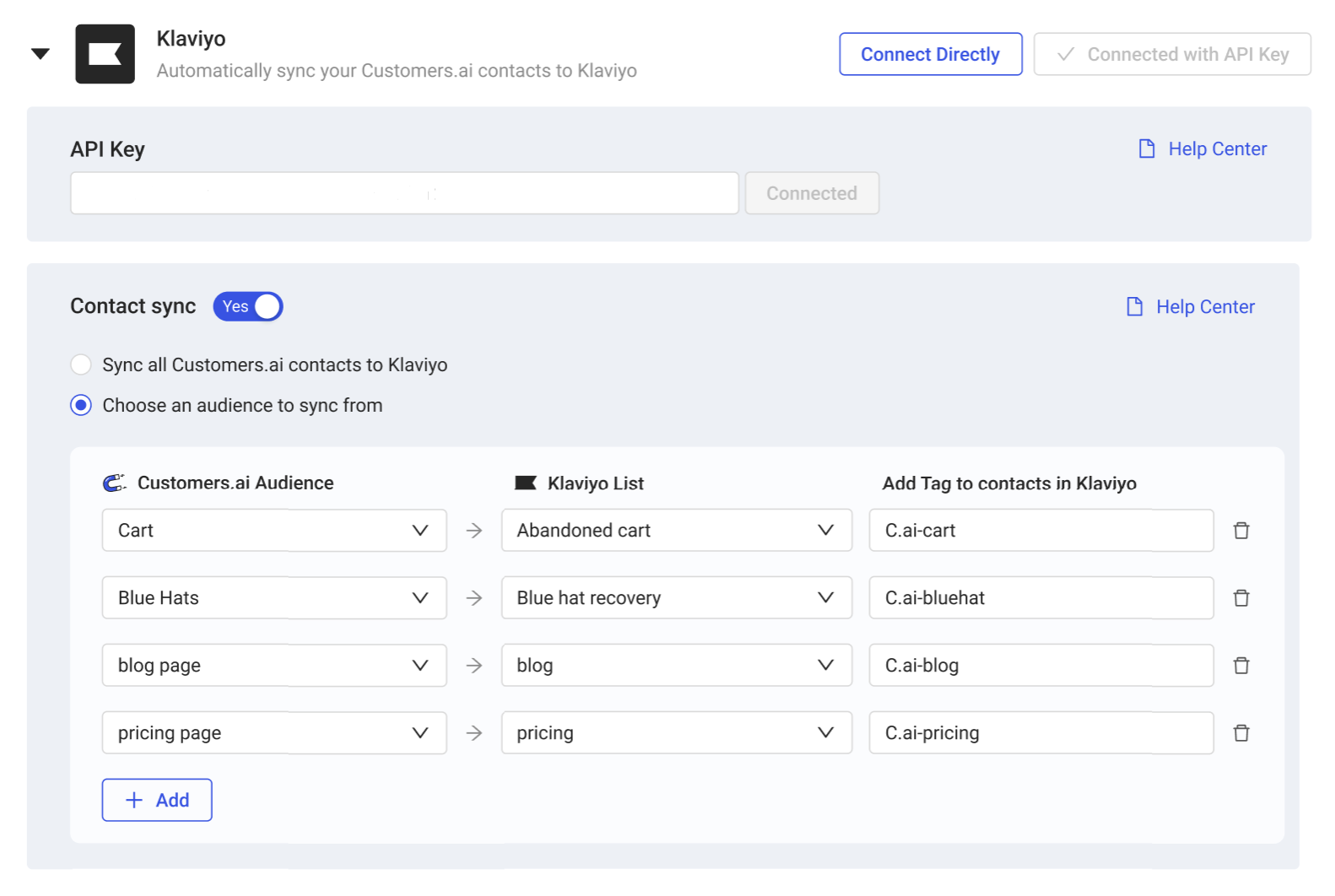Viewport: 1335px width, 896px height.
Task: Click the 'Klaviyo List' column heading
Action: pyautogui.click(x=596, y=483)
